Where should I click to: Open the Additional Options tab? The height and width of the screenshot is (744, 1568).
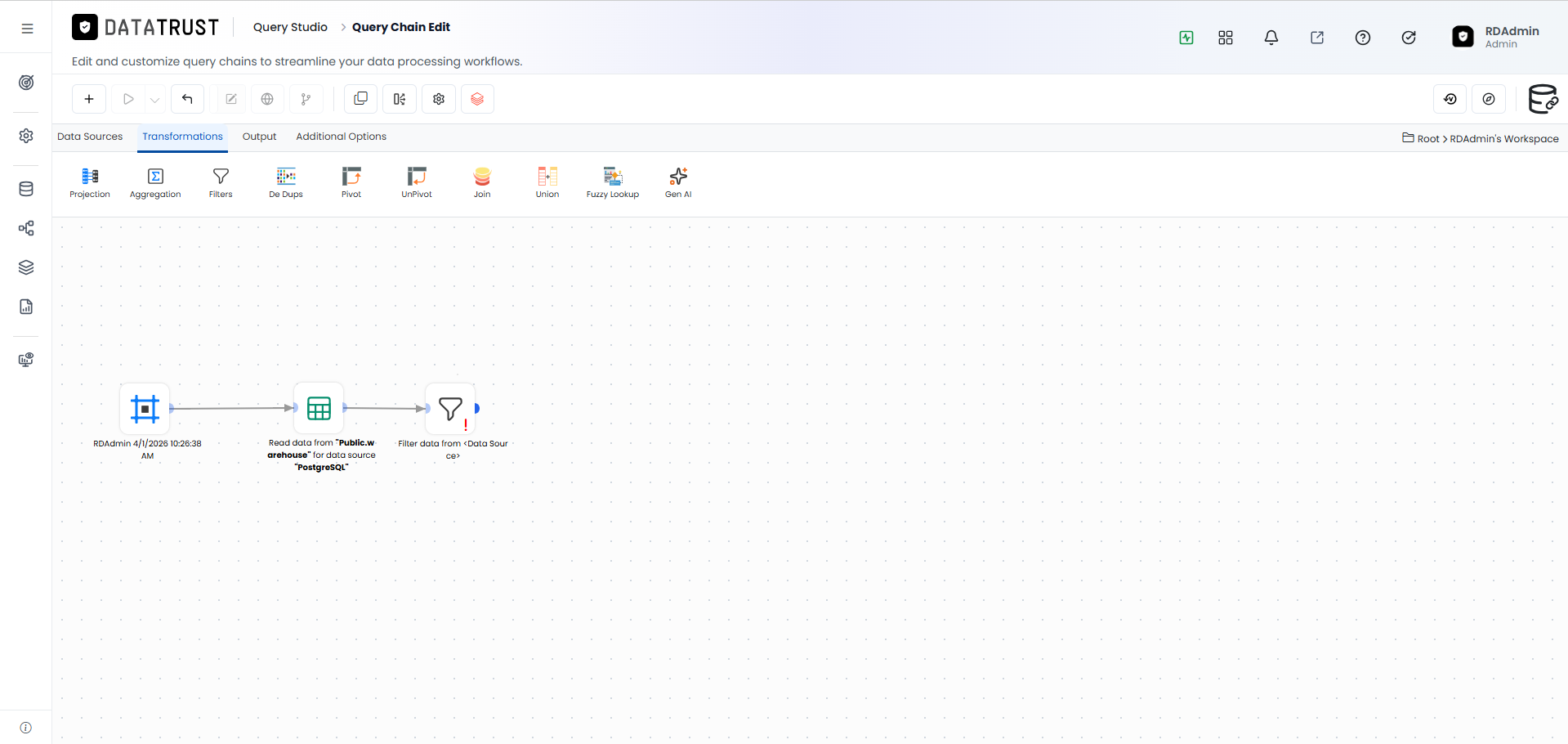point(341,137)
